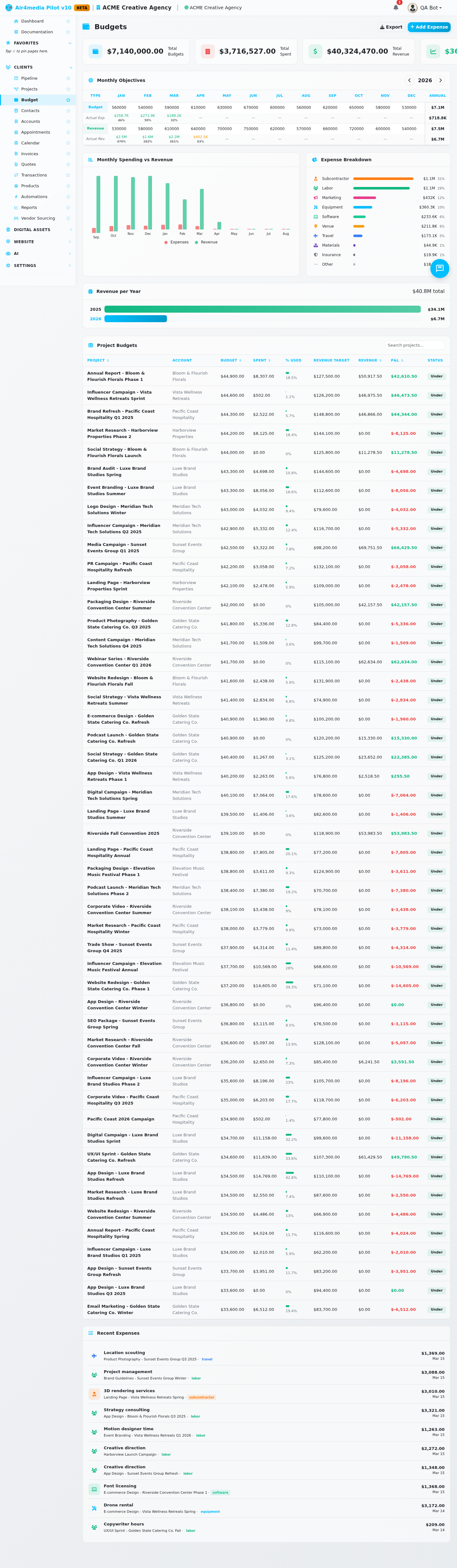Click the Dashboard home icon in sidebar

point(16,21)
